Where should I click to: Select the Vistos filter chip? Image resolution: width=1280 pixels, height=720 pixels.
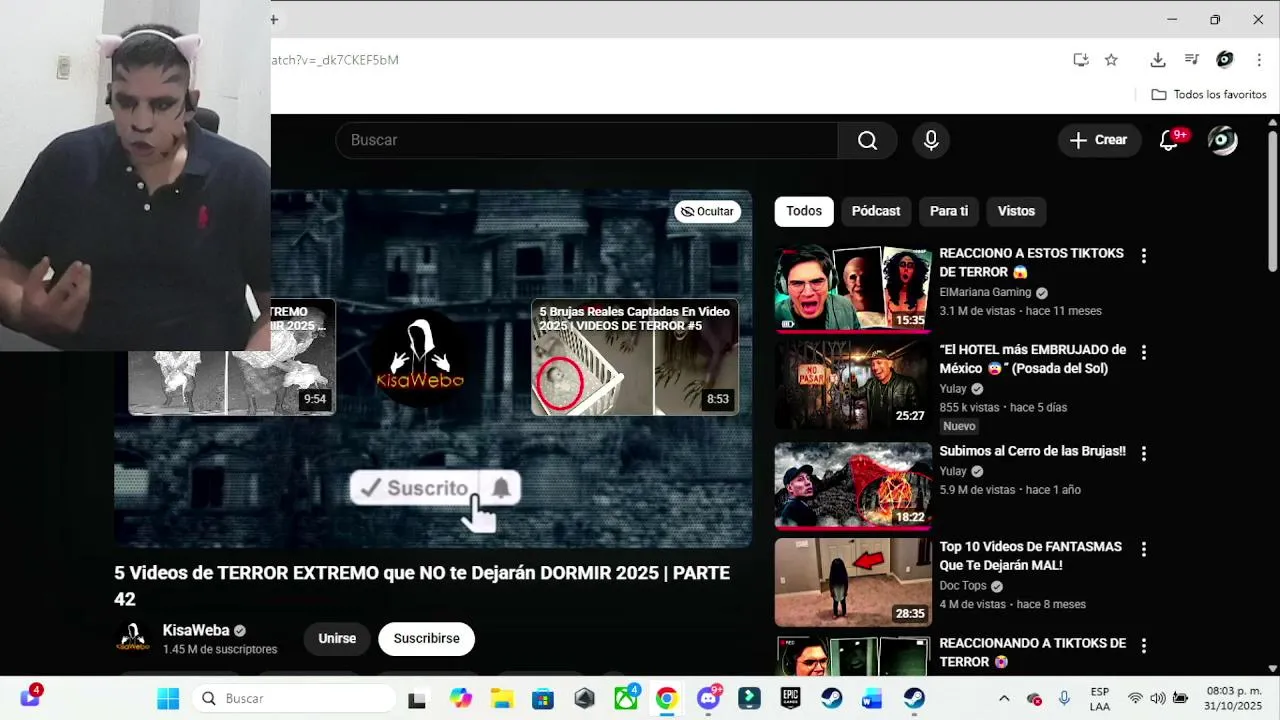click(x=1016, y=211)
